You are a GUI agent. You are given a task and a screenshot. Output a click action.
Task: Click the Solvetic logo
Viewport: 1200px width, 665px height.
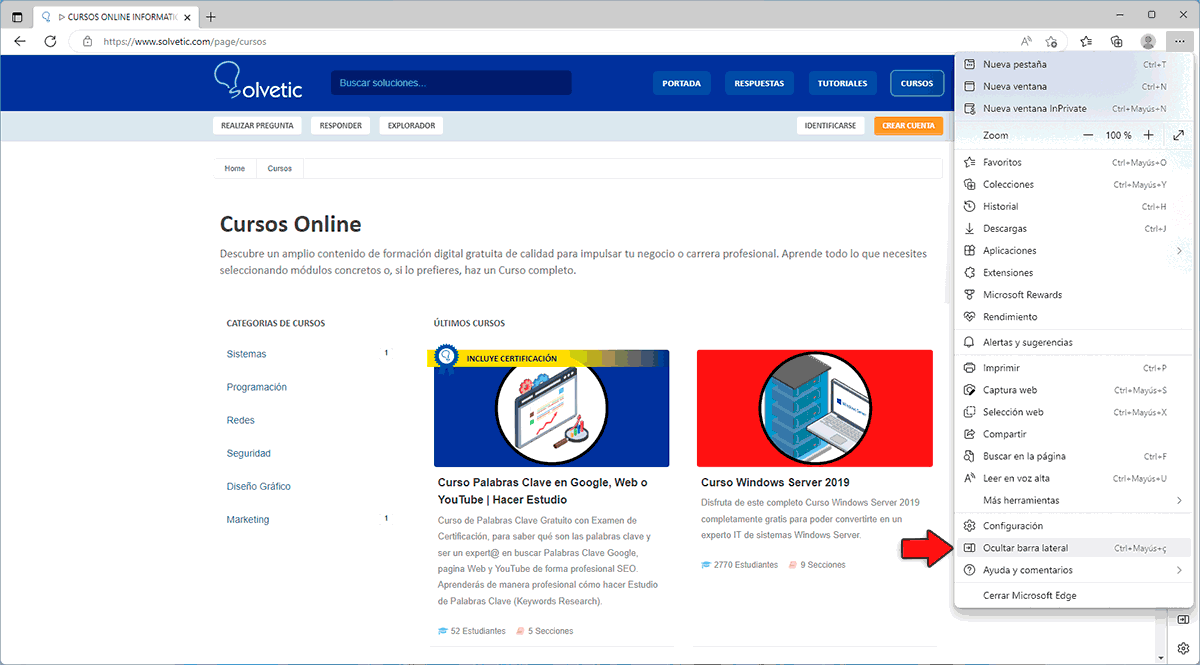pyautogui.click(x=258, y=81)
